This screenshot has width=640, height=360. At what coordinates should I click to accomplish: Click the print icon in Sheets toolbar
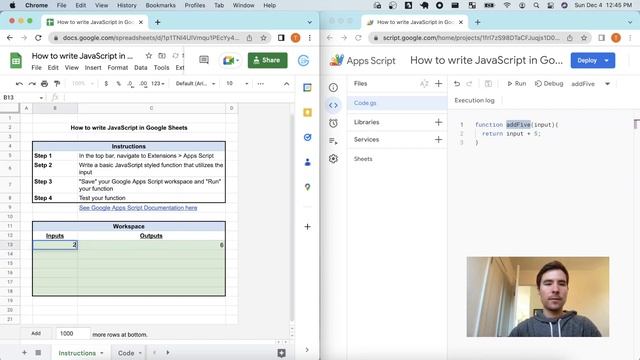coord(44,84)
